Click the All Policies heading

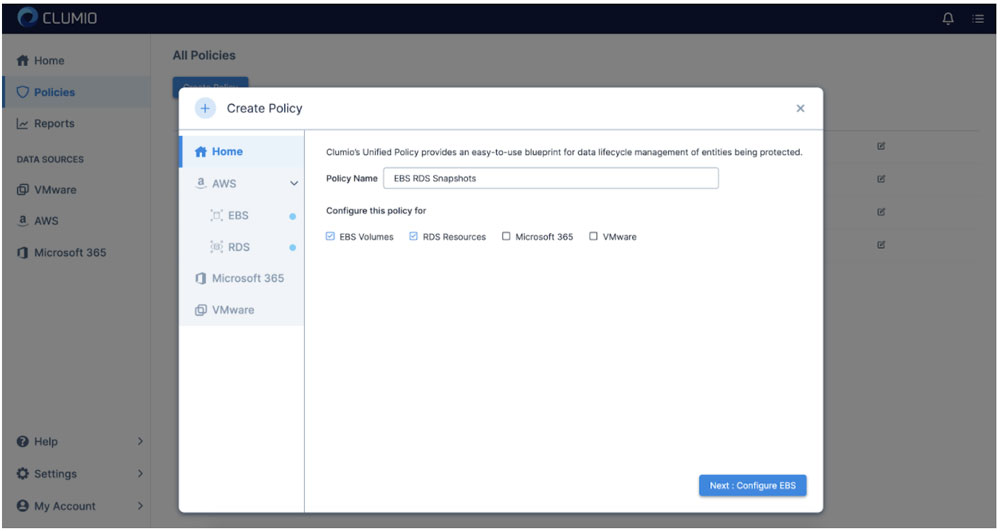204,55
